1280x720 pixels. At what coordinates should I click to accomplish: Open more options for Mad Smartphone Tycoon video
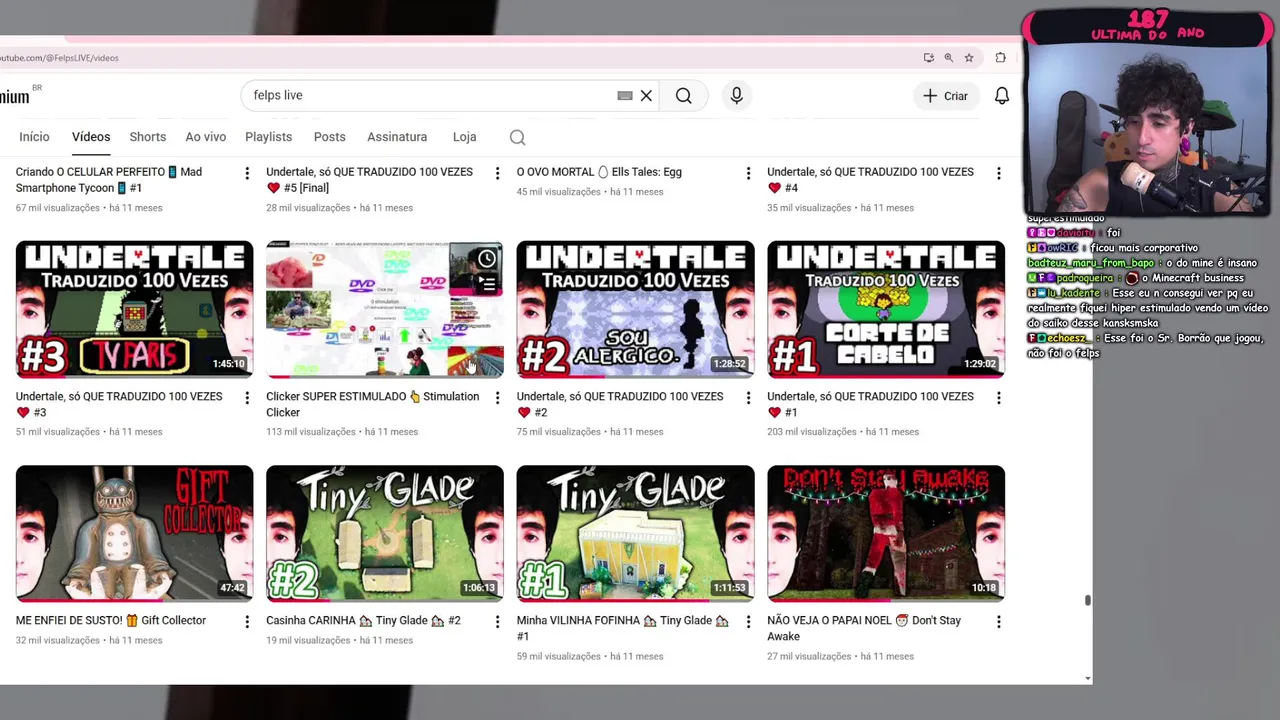247,173
